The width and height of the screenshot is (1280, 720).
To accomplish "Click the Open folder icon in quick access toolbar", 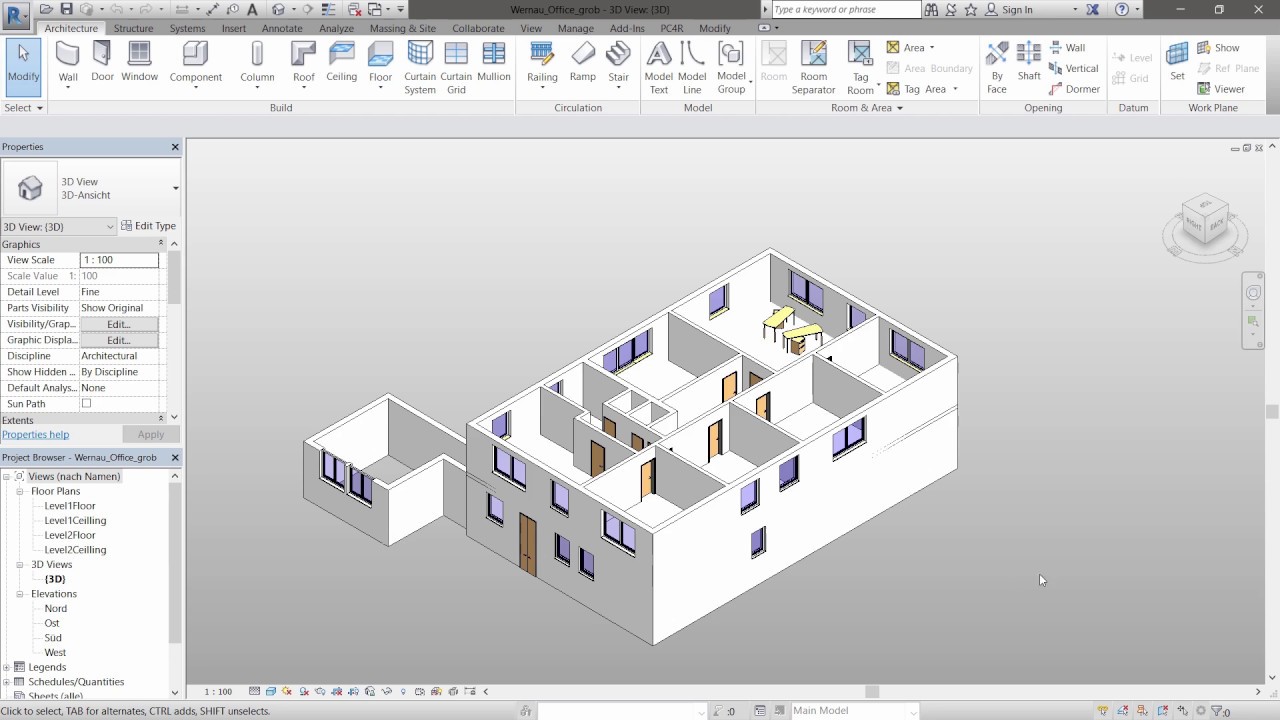I will click(x=46, y=9).
